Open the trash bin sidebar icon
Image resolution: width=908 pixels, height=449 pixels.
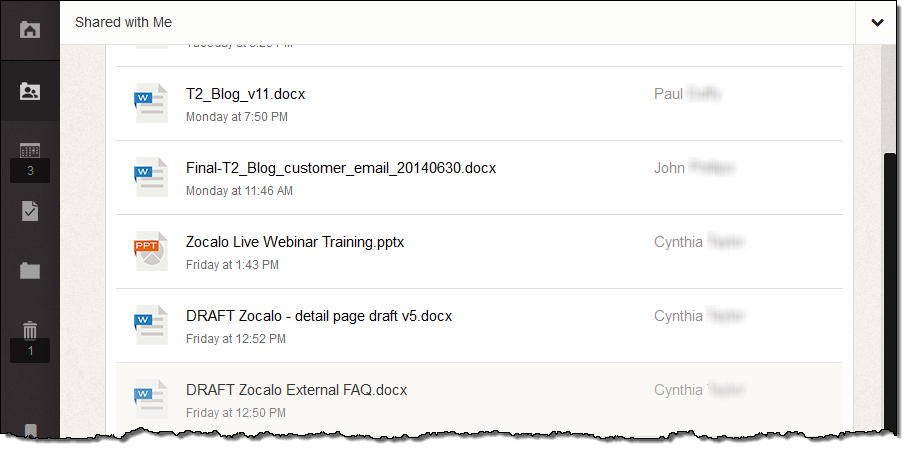pyautogui.click(x=30, y=330)
